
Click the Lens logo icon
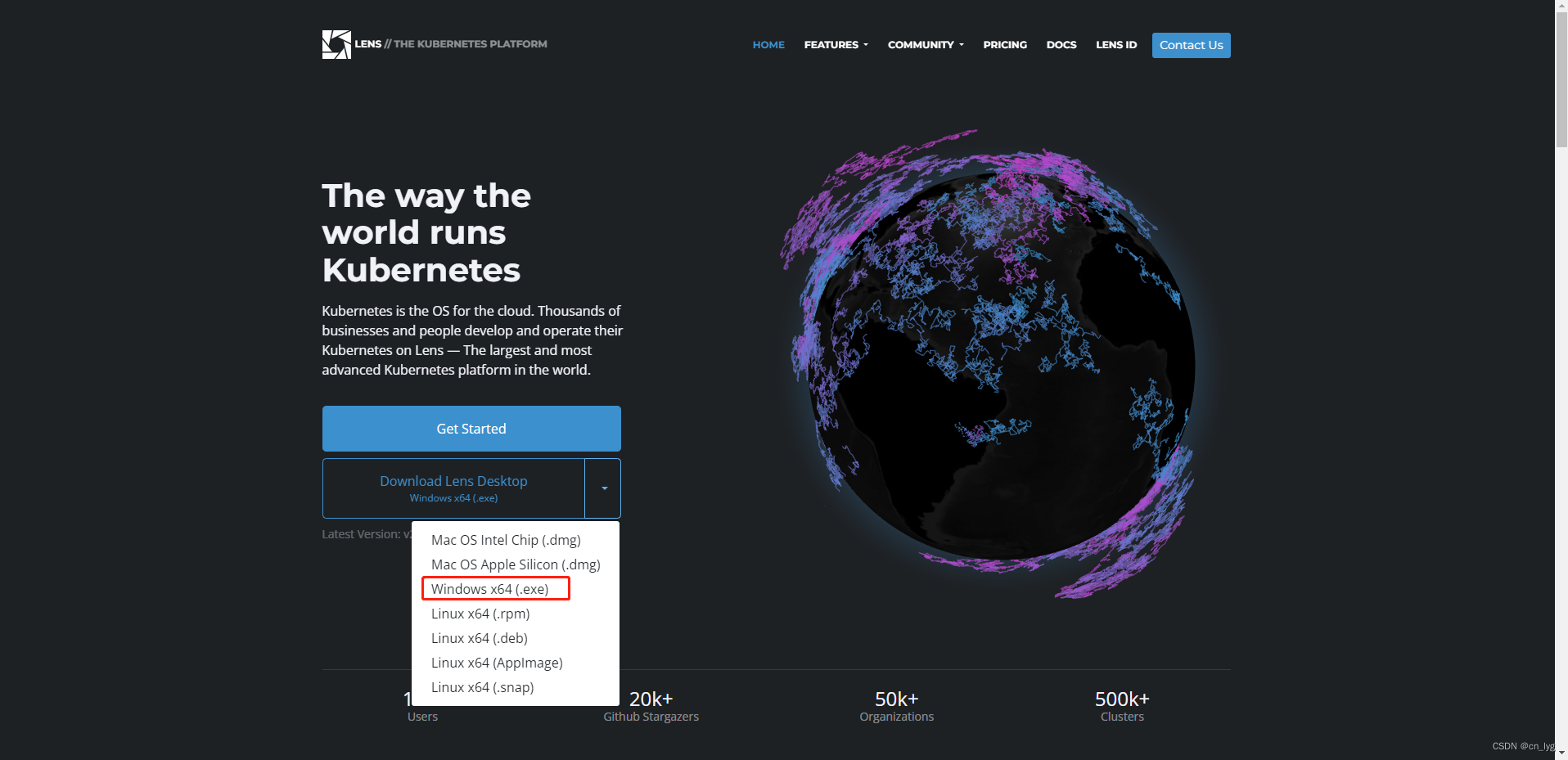tap(336, 45)
